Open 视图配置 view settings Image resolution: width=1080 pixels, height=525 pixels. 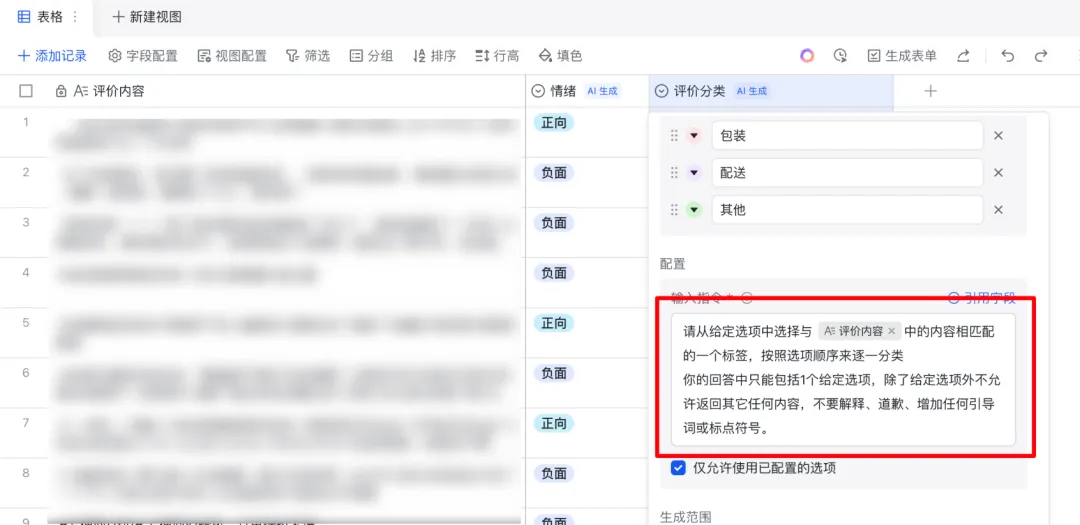[x=232, y=56]
